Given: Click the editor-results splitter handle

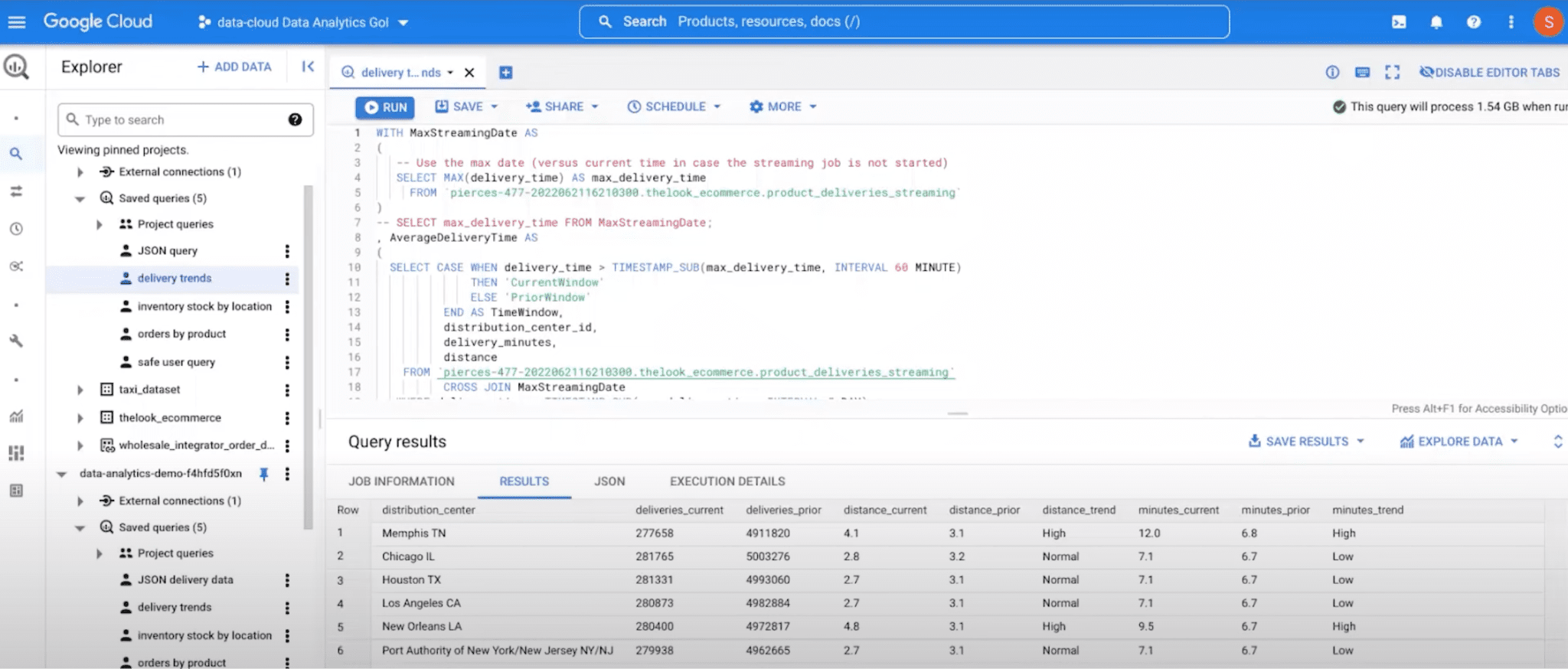Looking at the screenshot, I should (957, 413).
